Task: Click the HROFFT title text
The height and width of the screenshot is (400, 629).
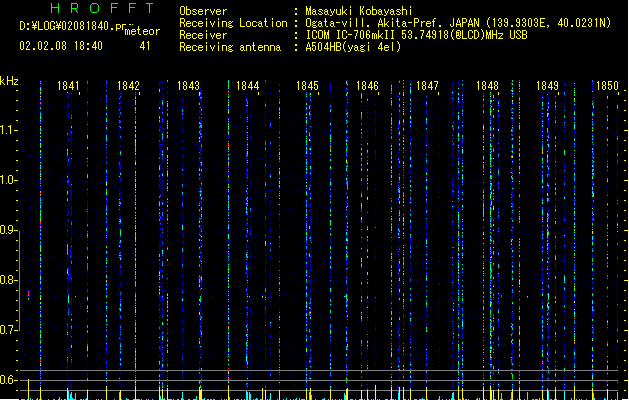Action: tap(102, 8)
